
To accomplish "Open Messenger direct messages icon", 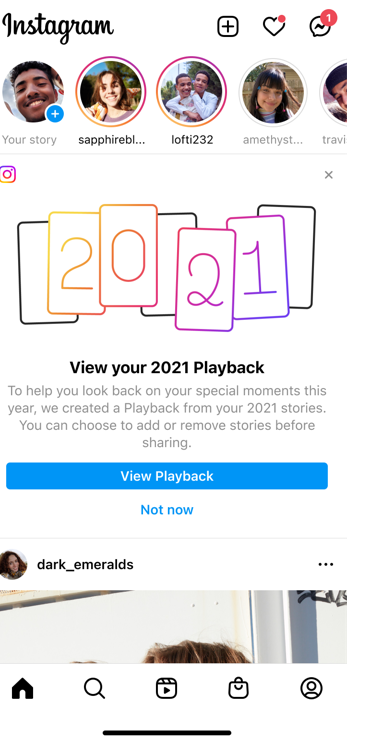I will [x=322, y=25].
